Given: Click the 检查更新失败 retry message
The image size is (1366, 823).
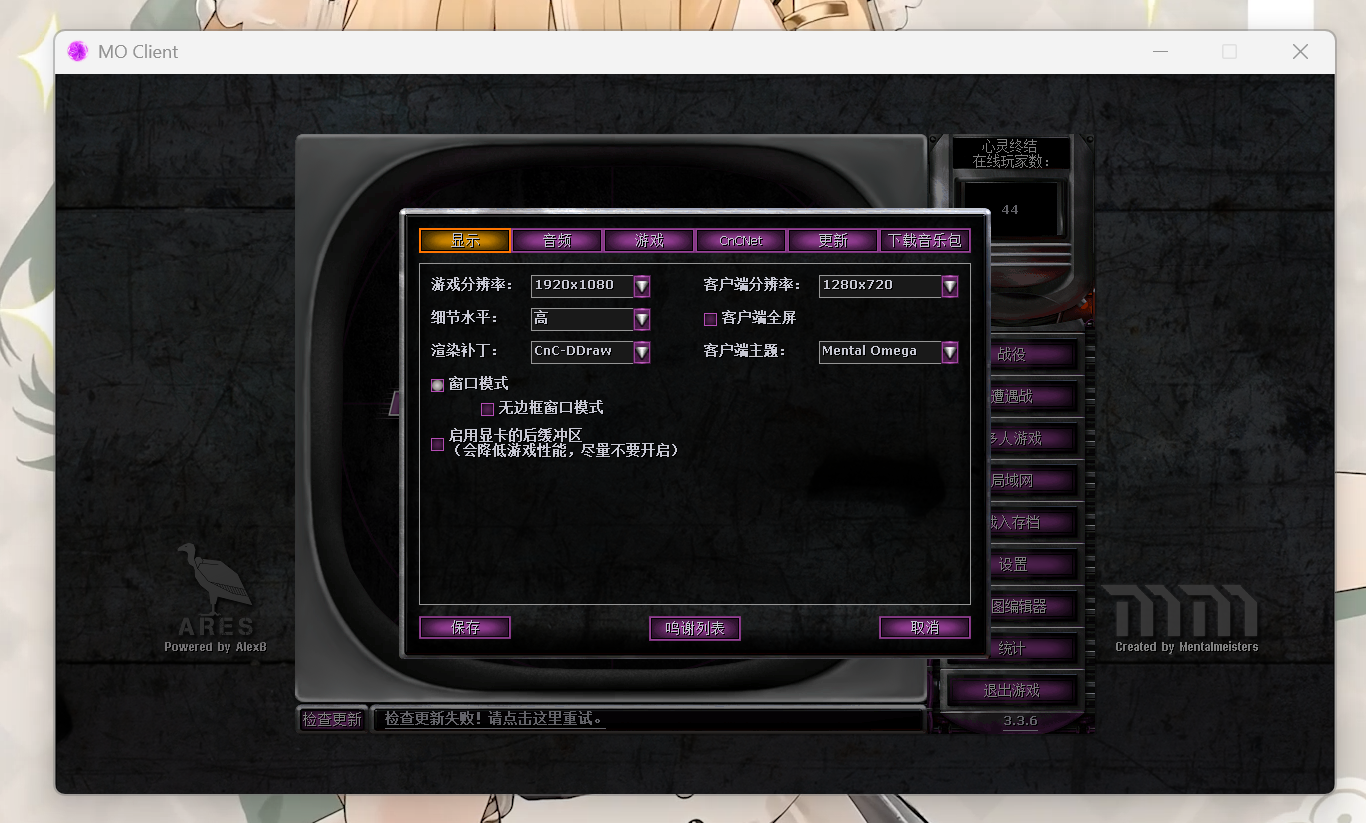Looking at the screenshot, I should click(495, 719).
